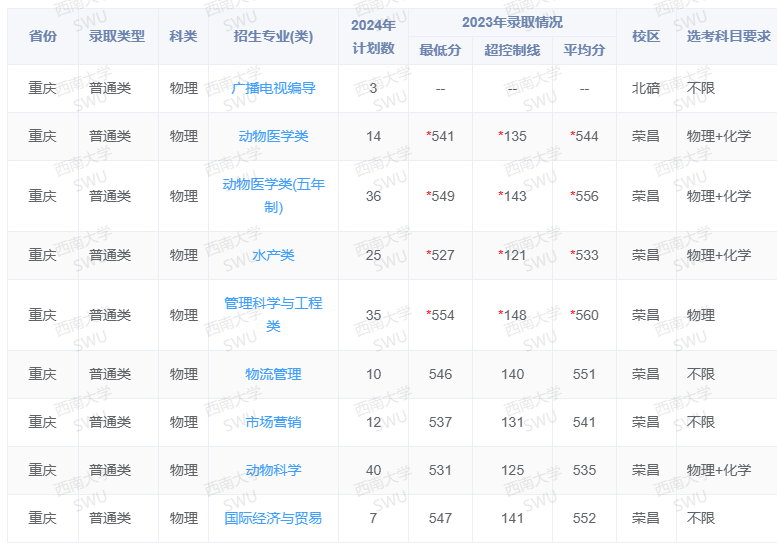The width and height of the screenshot is (777, 543).
Task: Open the 管理科学与工程类 major link
Action: coord(273,315)
